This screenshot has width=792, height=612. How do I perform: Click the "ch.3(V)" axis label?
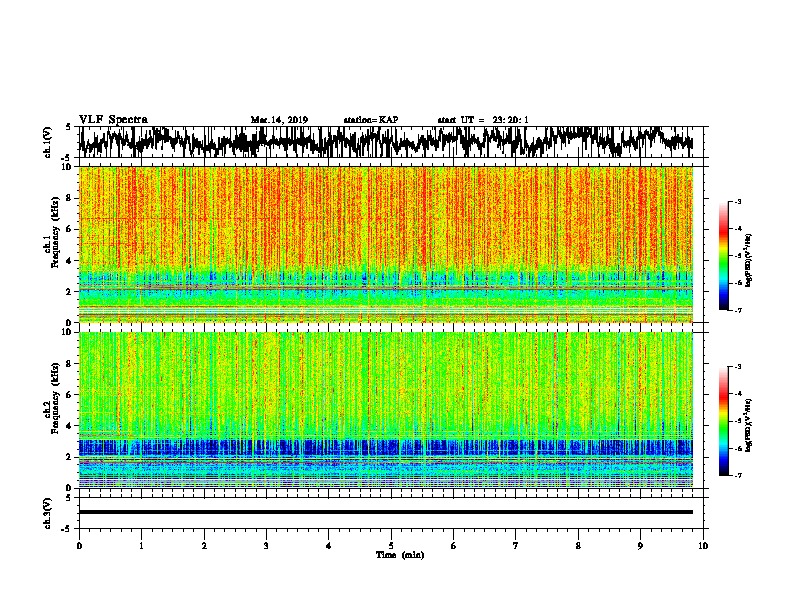(x=47, y=513)
